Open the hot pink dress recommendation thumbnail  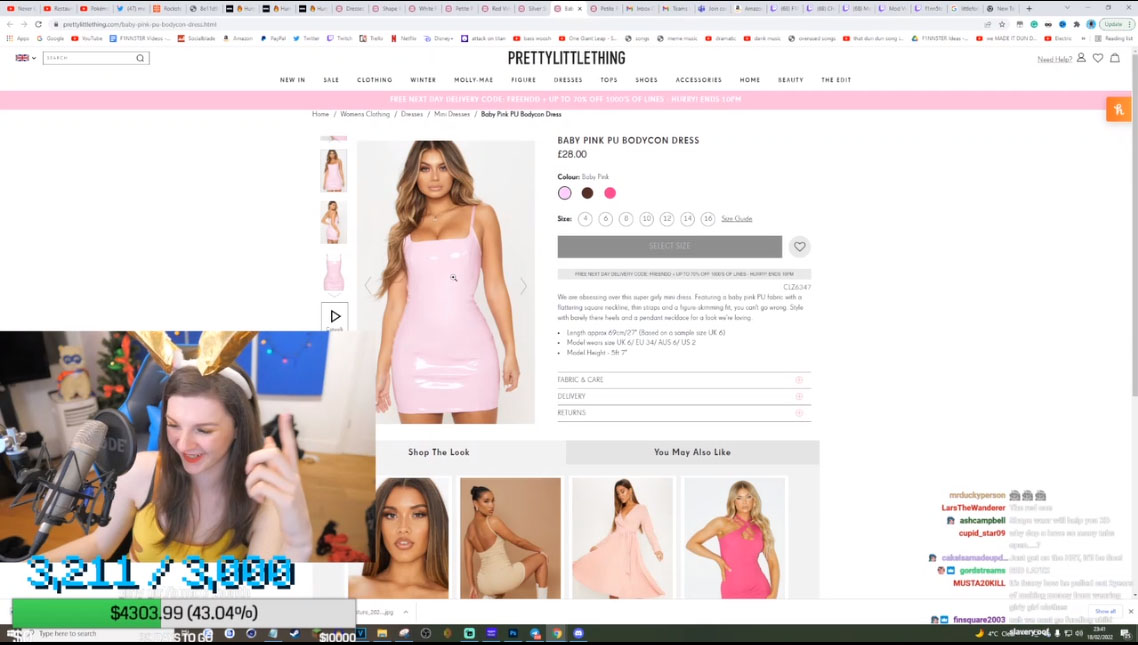point(734,538)
